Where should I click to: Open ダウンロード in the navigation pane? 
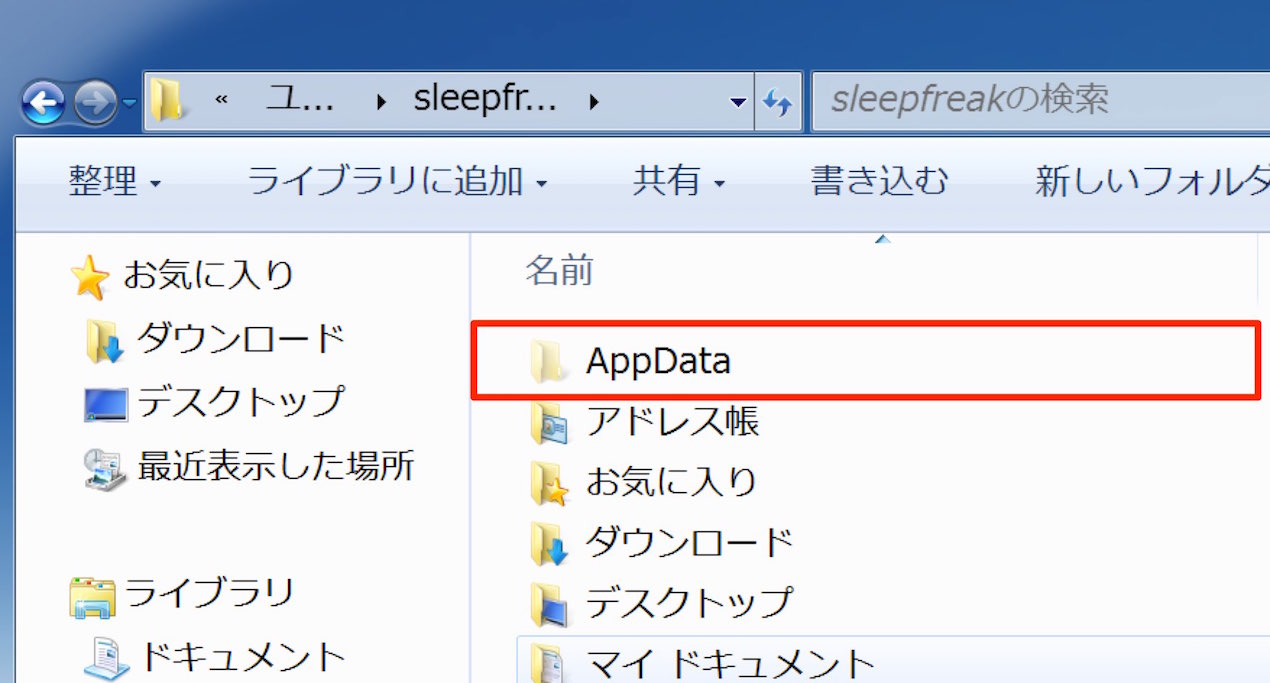[x=241, y=340]
